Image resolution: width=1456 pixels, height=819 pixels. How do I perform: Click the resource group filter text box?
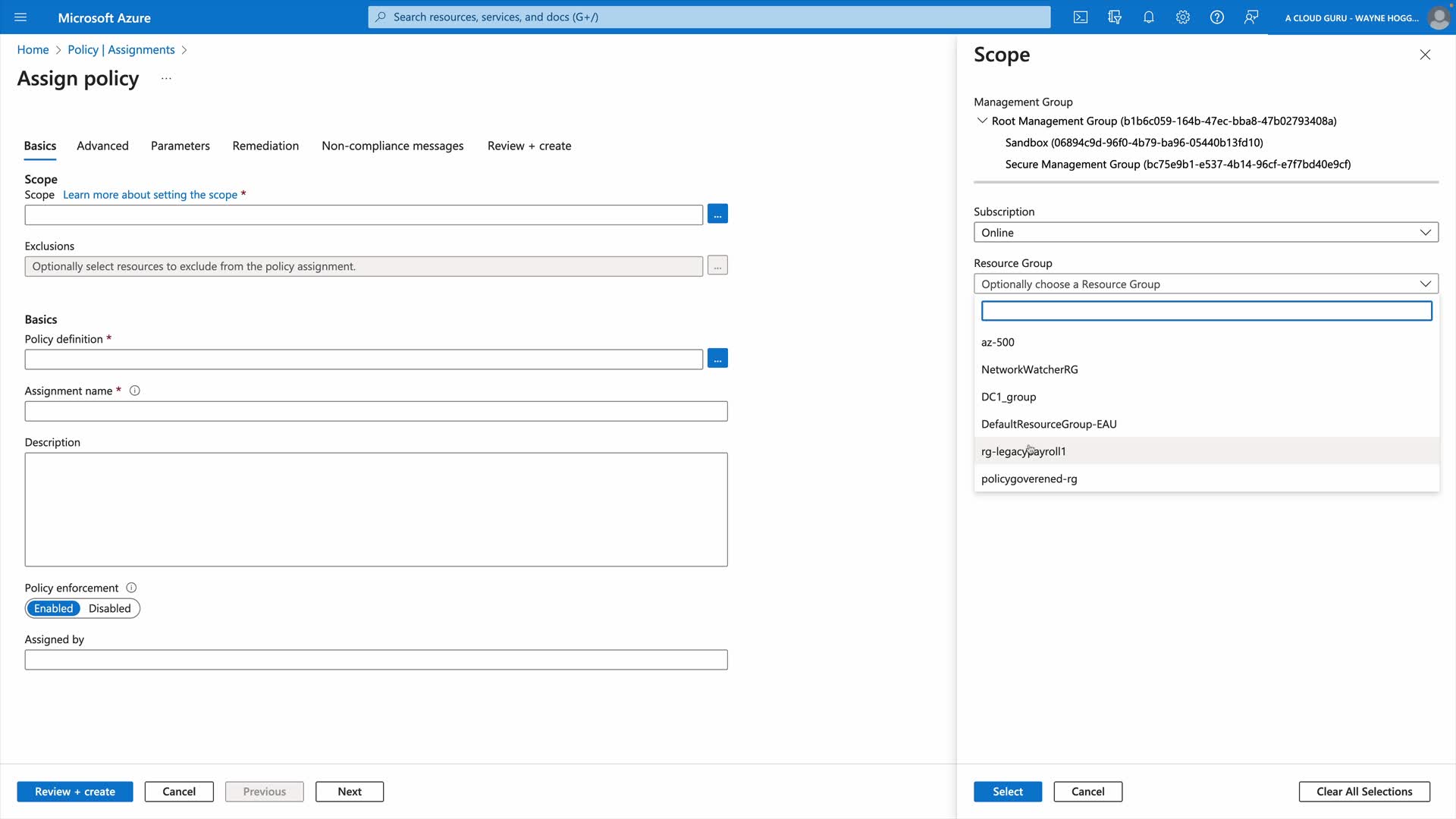coord(1206,311)
